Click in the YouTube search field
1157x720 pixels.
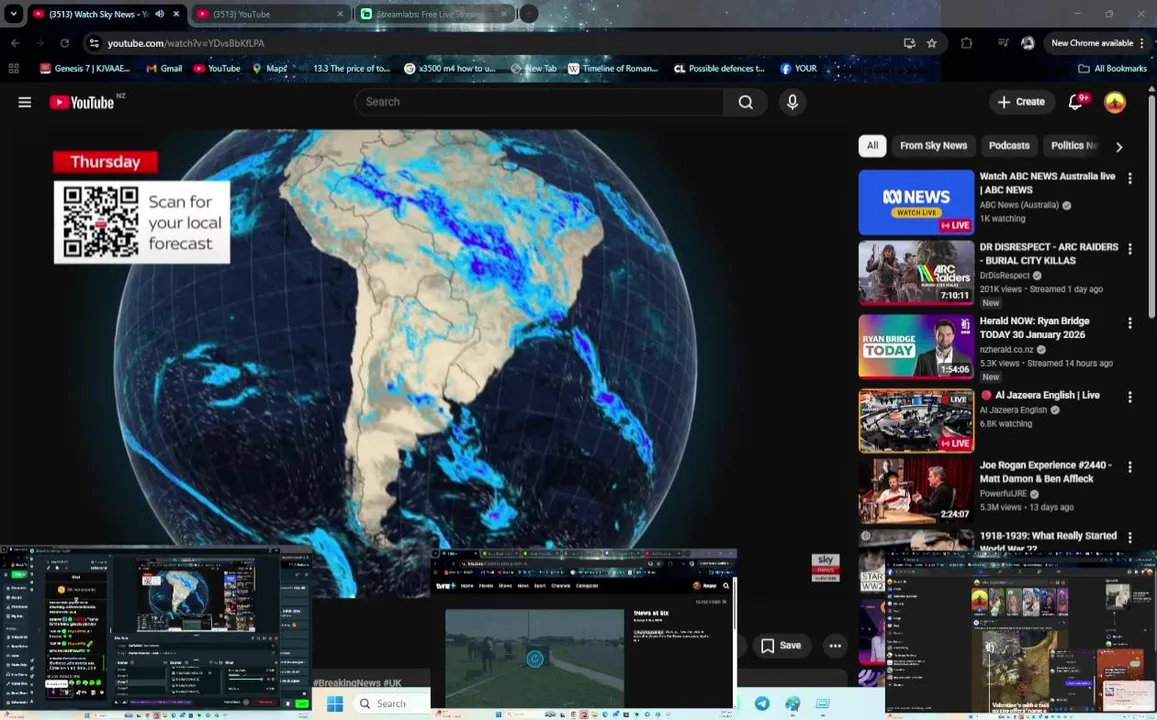(x=539, y=102)
